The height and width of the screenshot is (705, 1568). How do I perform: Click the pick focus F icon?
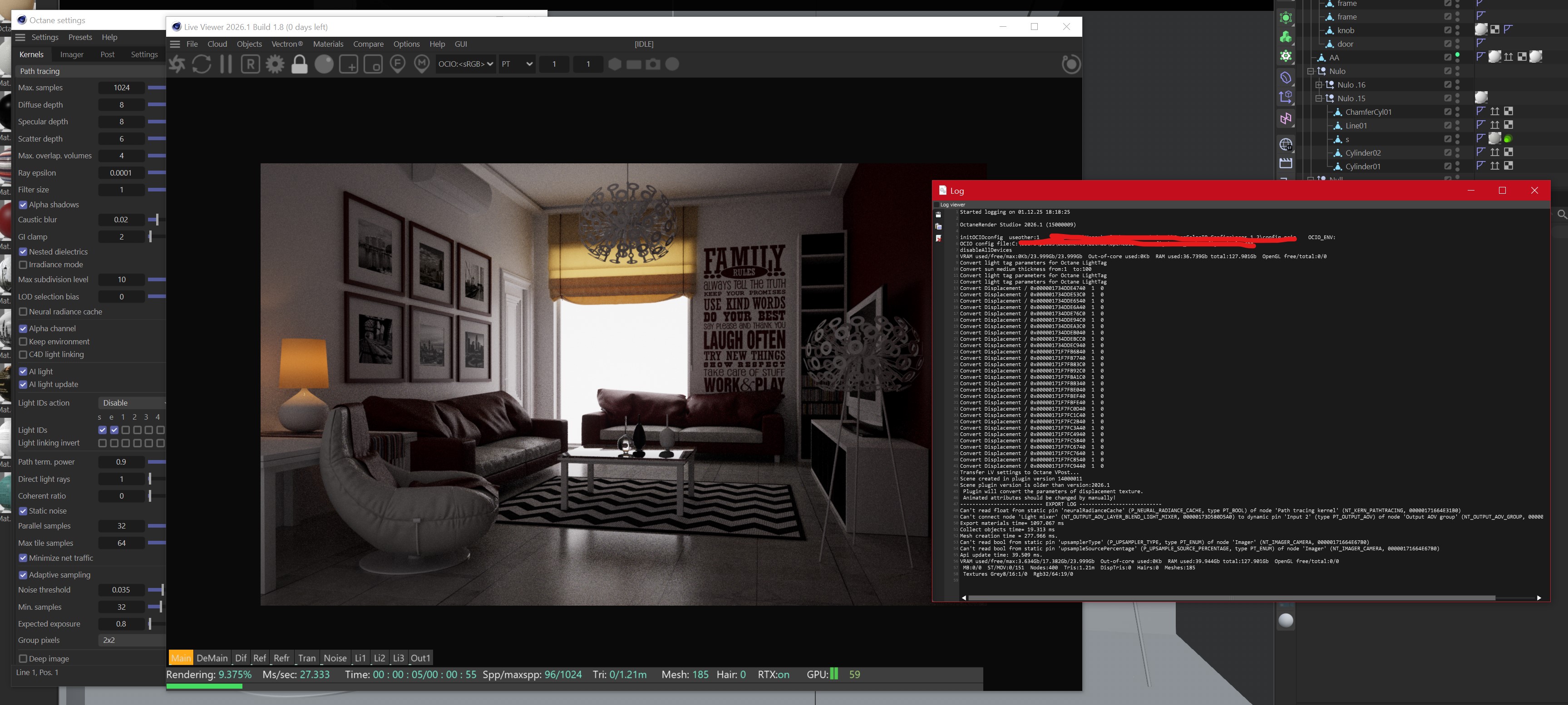pyautogui.click(x=398, y=64)
